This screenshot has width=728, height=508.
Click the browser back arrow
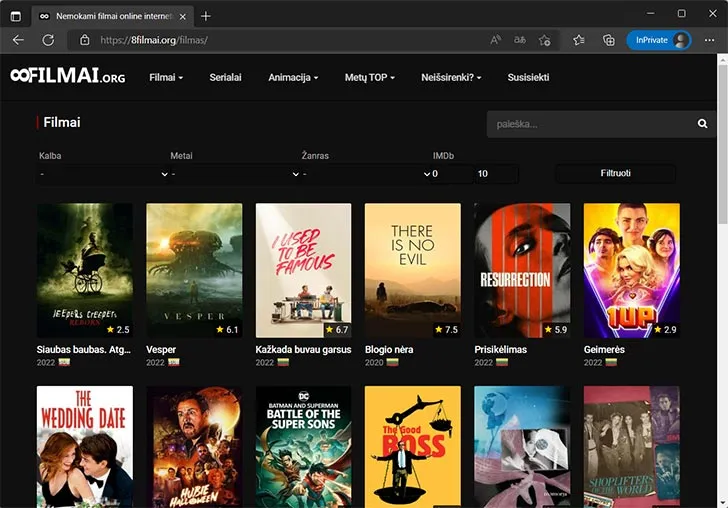[x=18, y=40]
